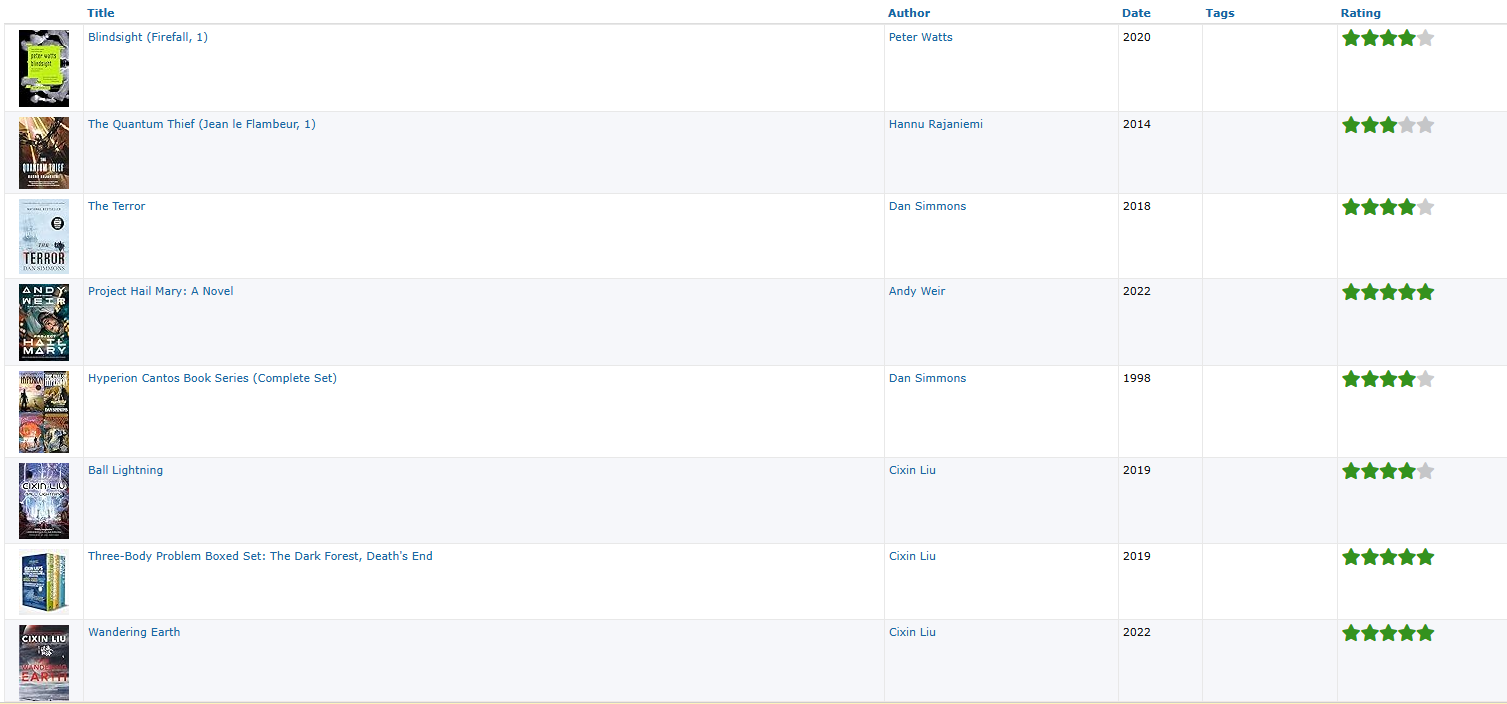1507x704 pixels.
Task: Open Dan Simmons link in Hyperion Cantos row
Action: pyautogui.click(x=928, y=378)
